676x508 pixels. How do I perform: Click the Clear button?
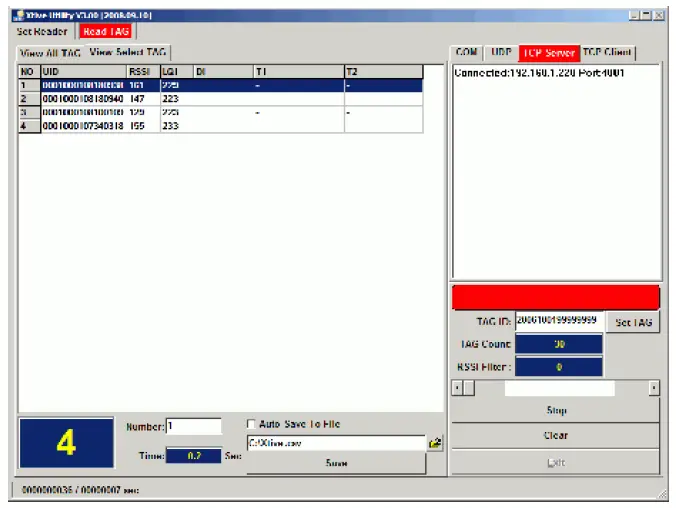coord(556,436)
